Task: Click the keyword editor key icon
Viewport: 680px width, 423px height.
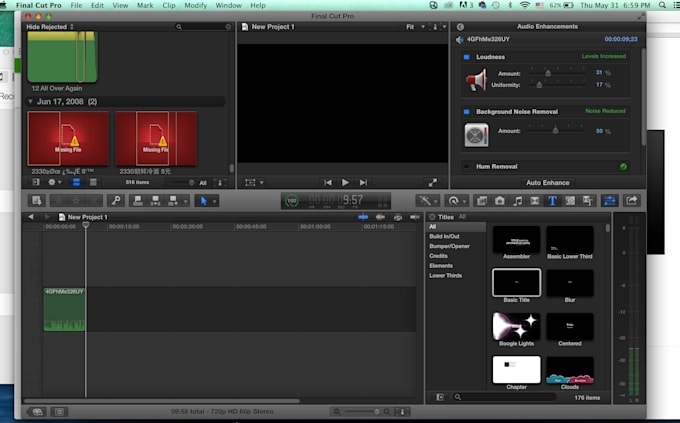Action: point(115,201)
